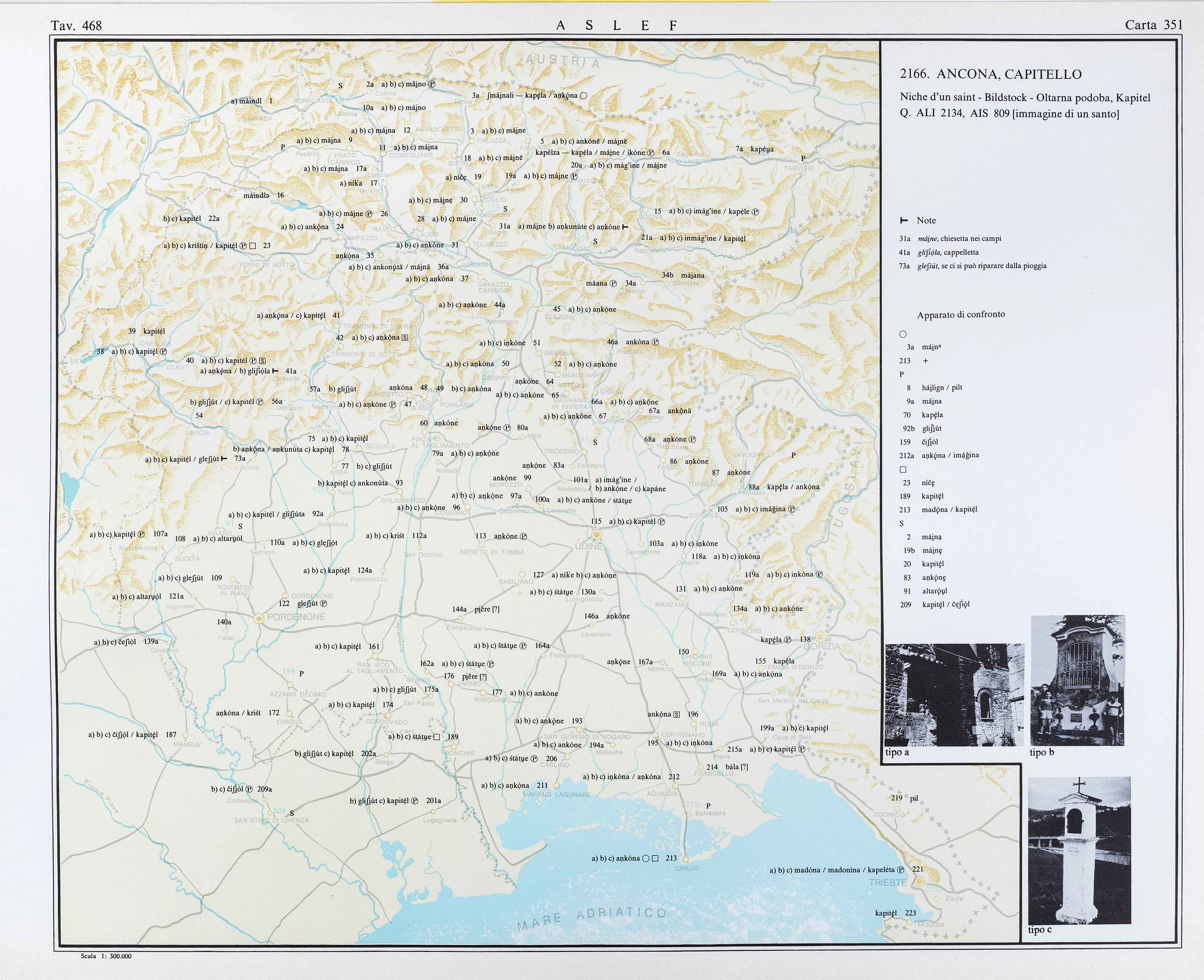Click the Tav. 468 label
The image size is (1204, 980).
76,25
